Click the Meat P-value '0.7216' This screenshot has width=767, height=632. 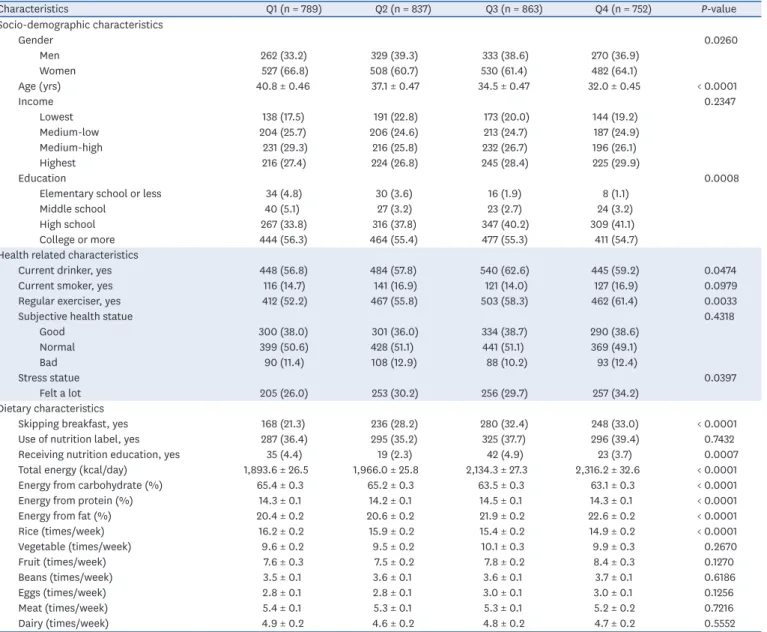click(x=719, y=609)
